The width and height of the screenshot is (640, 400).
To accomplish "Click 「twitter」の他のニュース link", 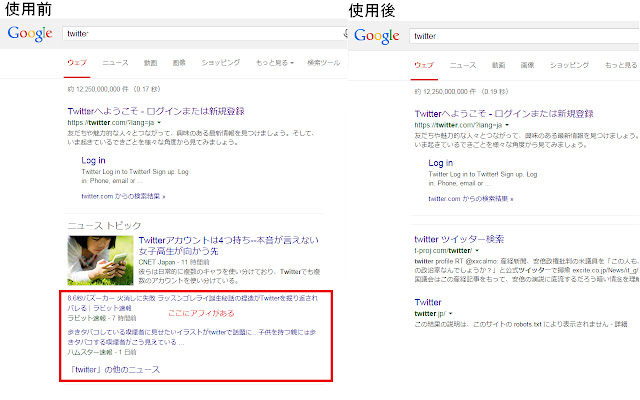I will (115, 369).
